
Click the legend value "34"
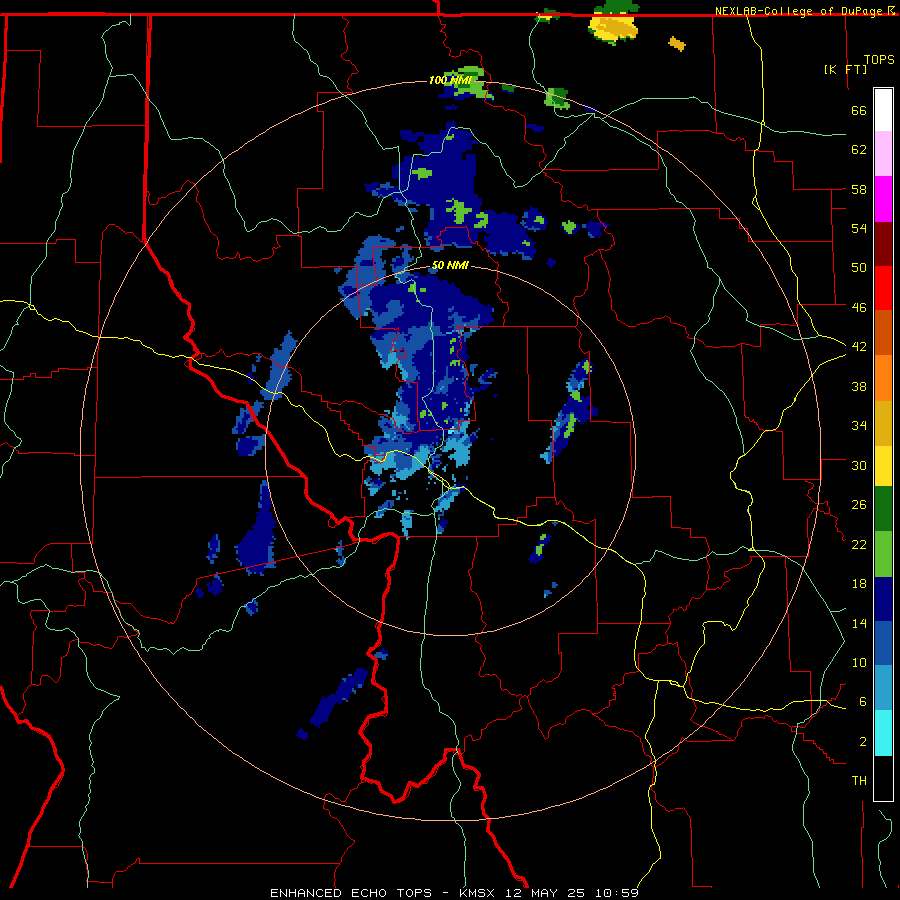[x=859, y=425]
